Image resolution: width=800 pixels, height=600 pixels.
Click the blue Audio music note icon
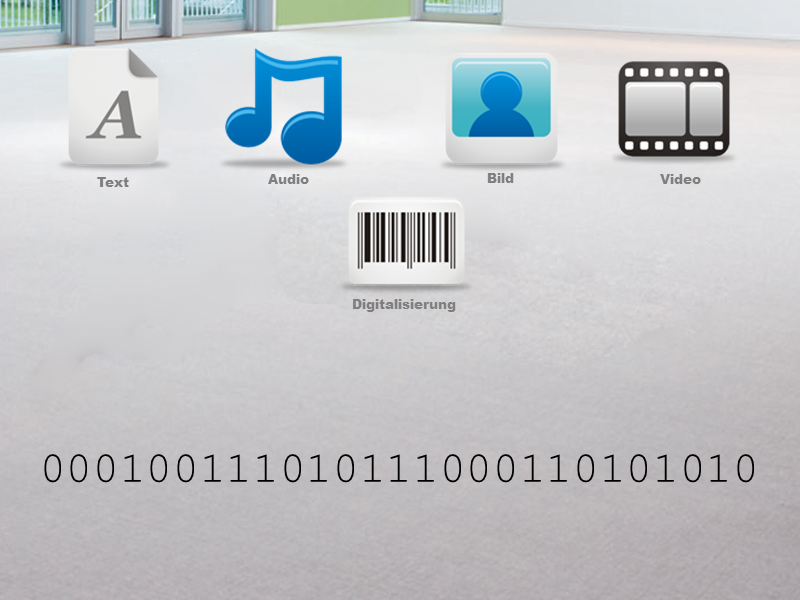point(287,105)
